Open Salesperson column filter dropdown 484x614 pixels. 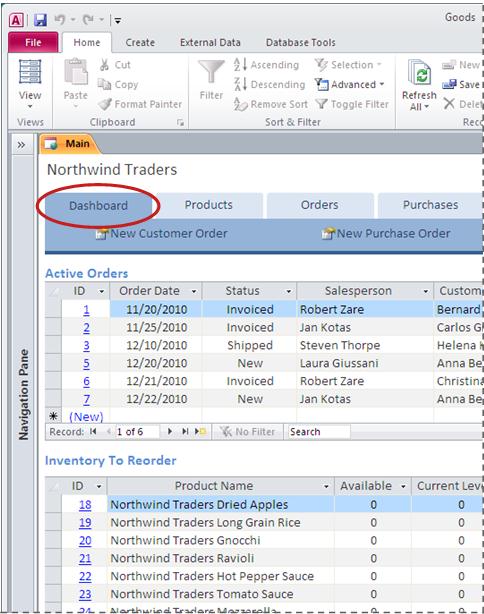(x=425, y=291)
